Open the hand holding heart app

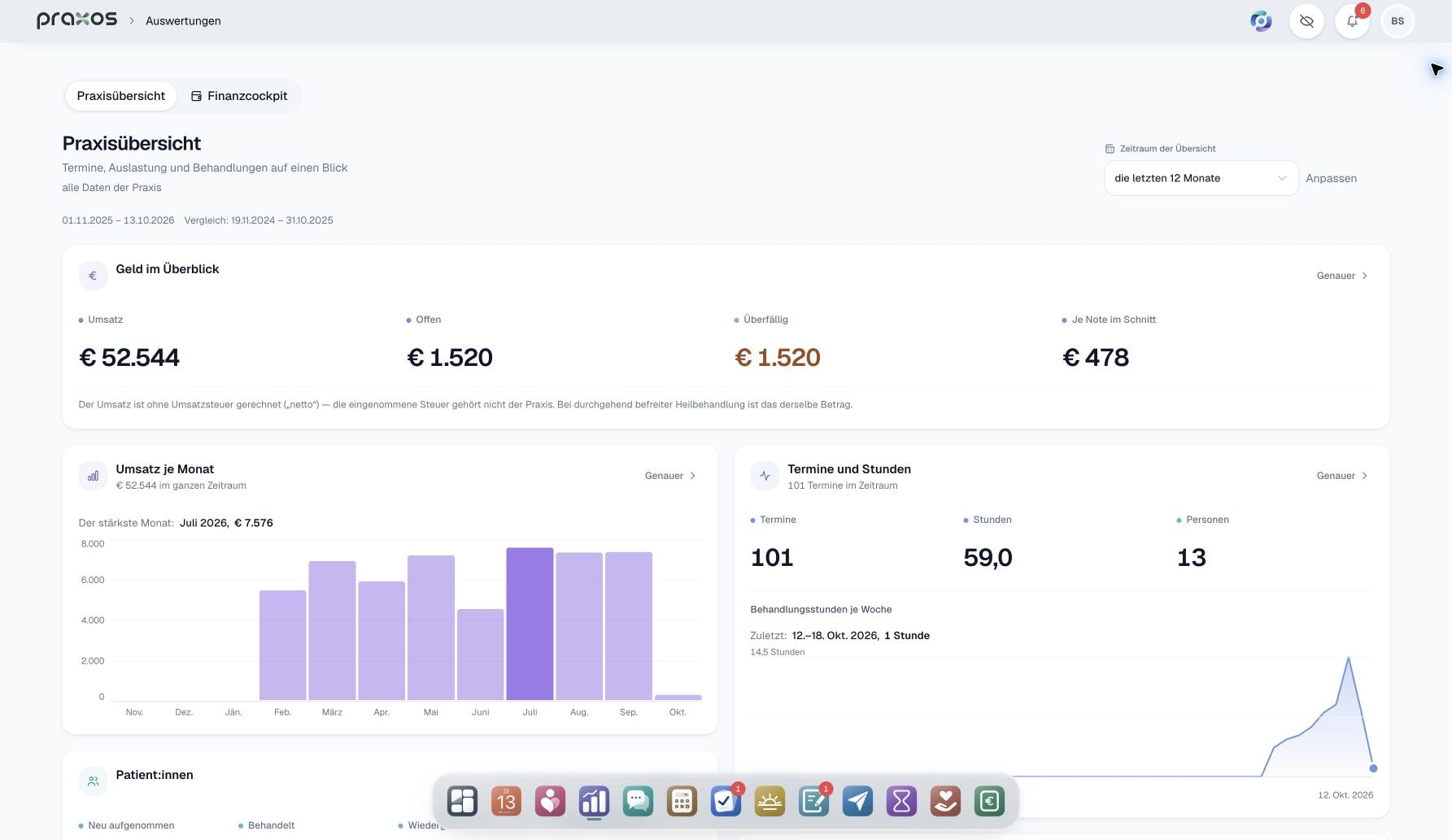945,802
